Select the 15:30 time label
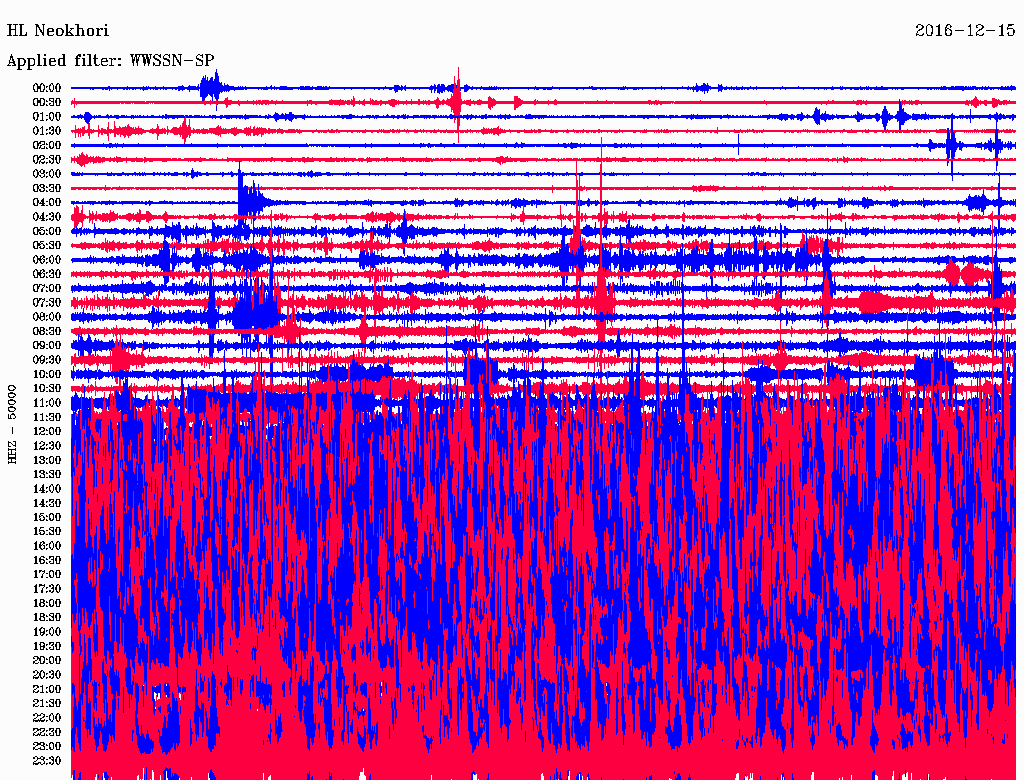The image size is (1024, 780). (x=47, y=531)
